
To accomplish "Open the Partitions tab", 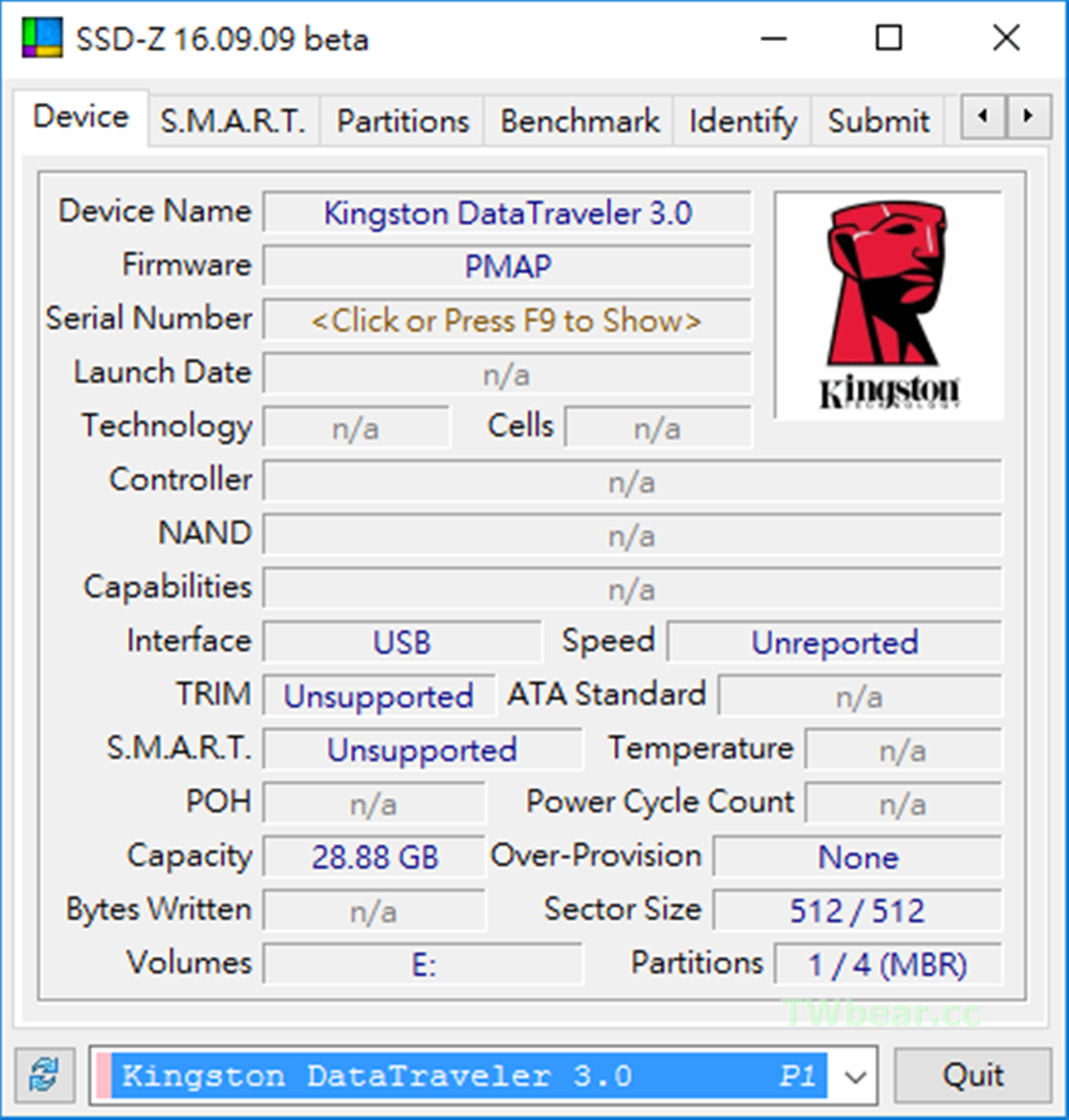I will [403, 121].
